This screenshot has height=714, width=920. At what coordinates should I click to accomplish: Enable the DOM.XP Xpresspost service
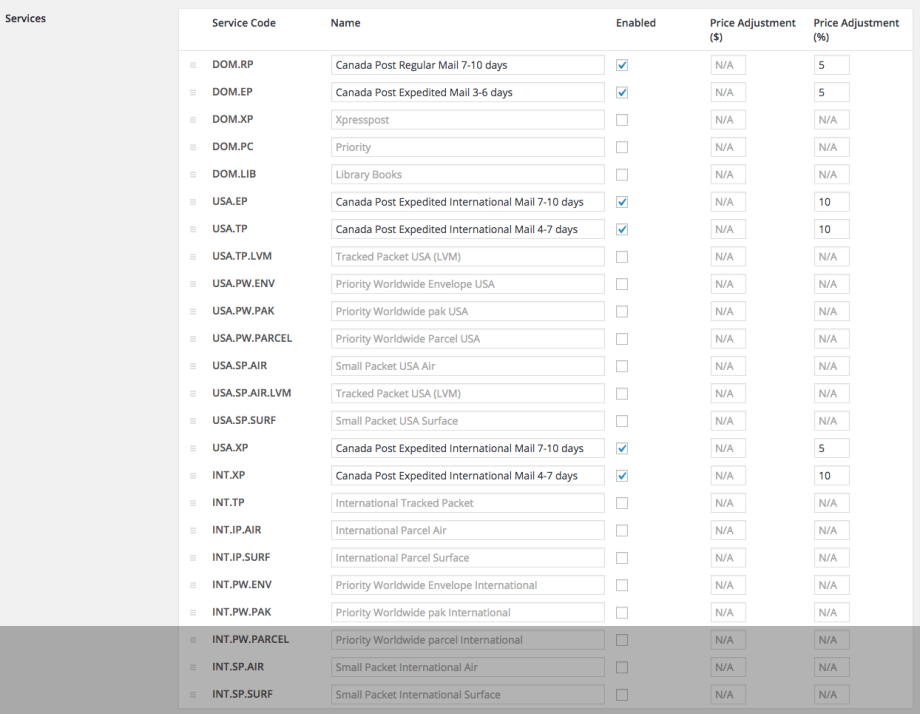[x=622, y=120]
